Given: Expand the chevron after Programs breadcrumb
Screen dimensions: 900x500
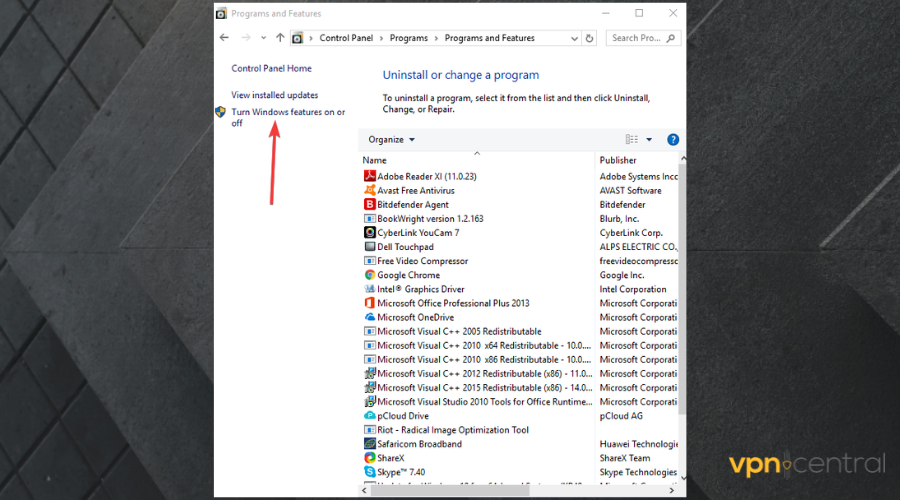Looking at the screenshot, I should [436, 38].
